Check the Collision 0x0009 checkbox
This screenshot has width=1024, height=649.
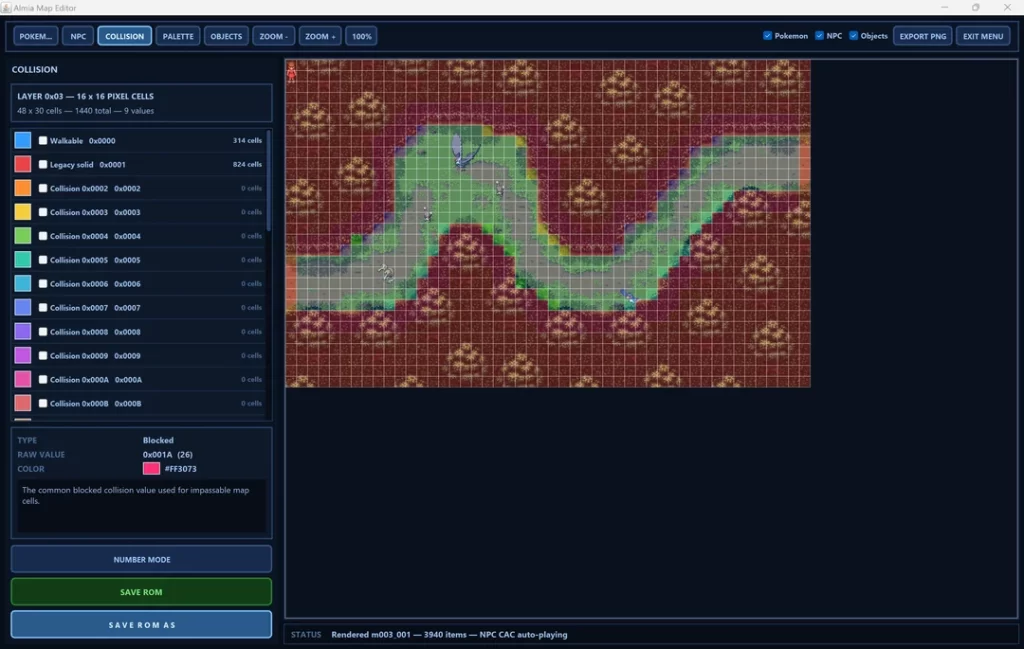click(43, 355)
